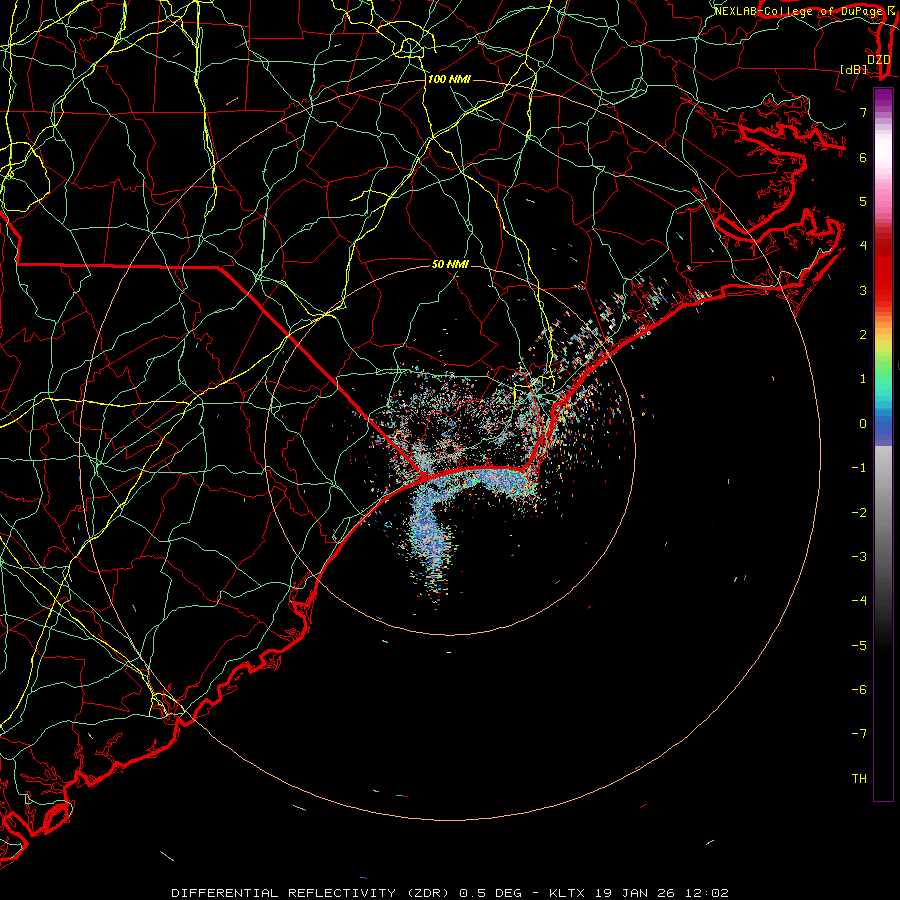Viewport: 900px width, 900px height.
Task: Click the "TH" label on the color scale
Action: (x=859, y=779)
